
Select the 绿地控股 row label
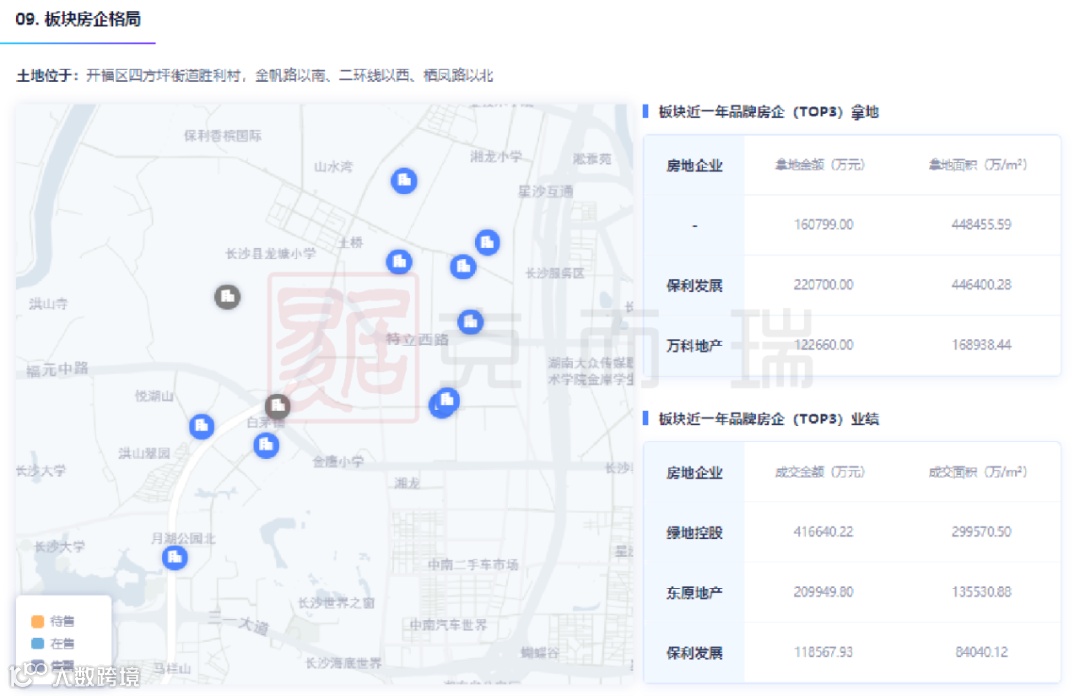[x=694, y=533]
